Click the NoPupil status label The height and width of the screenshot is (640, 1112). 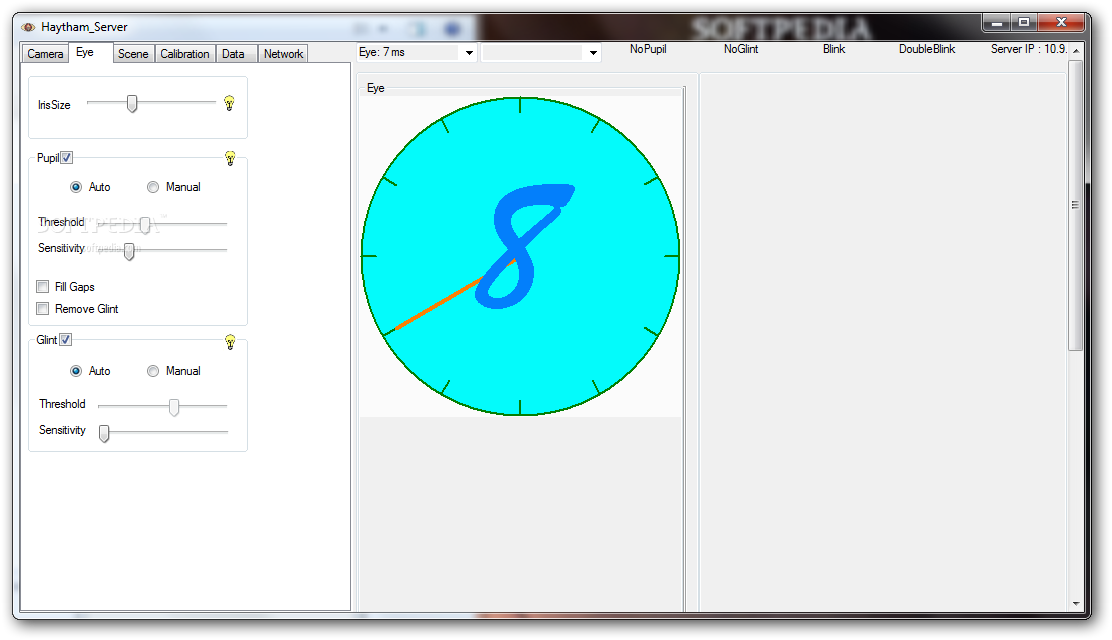pos(648,49)
